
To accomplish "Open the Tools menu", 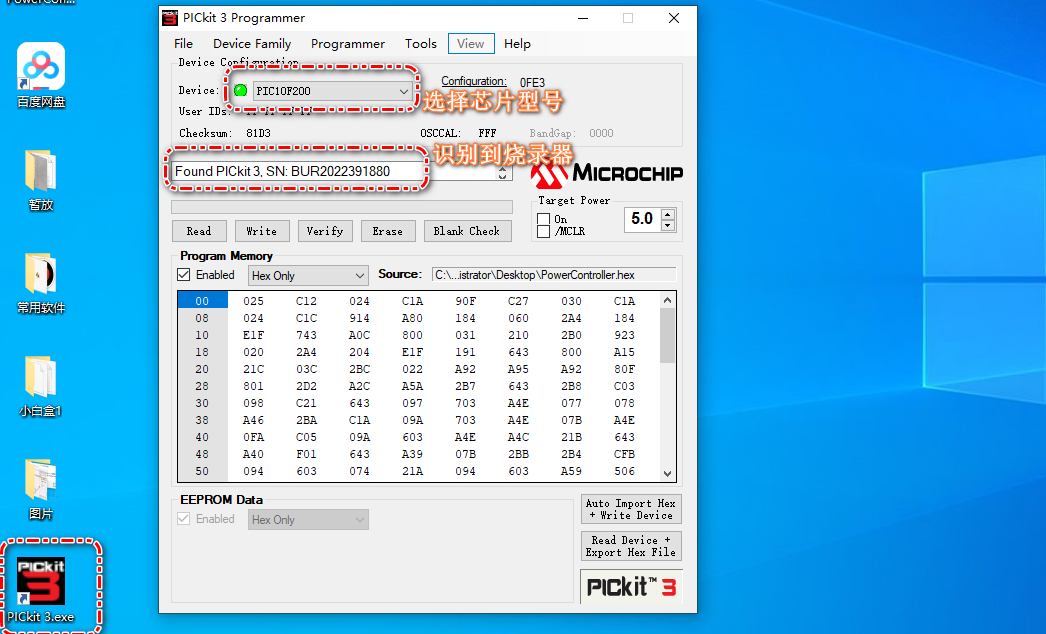I will pyautogui.click(x=420, y=43).
